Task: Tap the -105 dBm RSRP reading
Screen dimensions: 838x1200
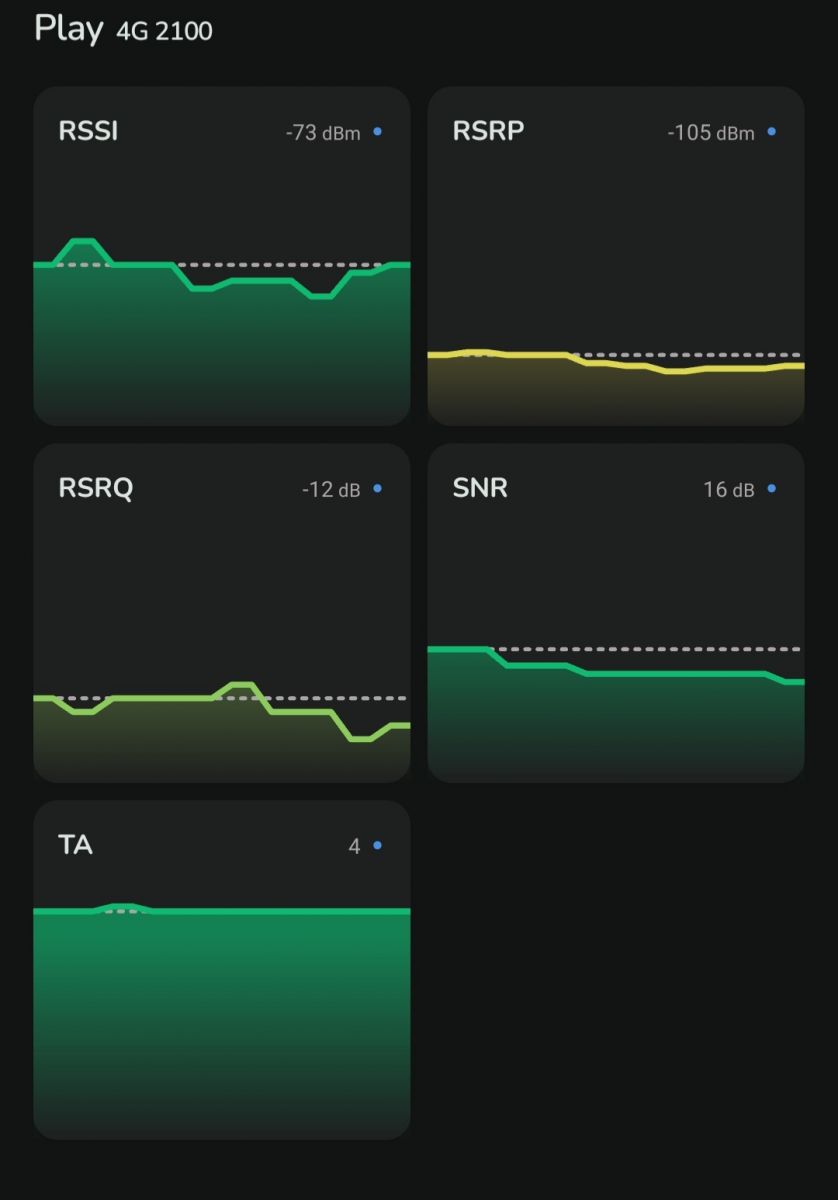Action: (x=711, y=132)
